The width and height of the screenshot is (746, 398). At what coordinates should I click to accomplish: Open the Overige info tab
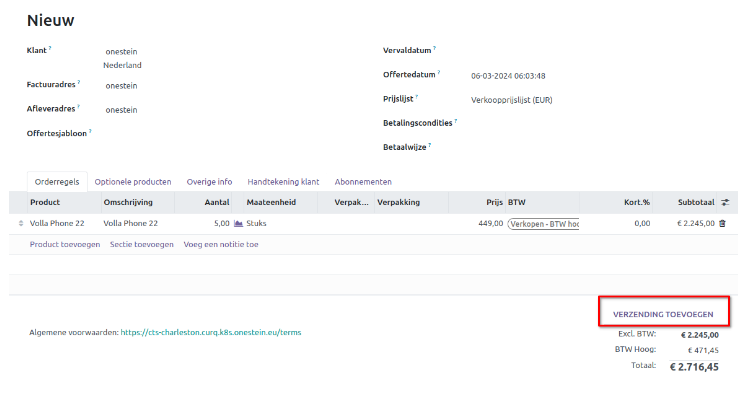point(209,182)
